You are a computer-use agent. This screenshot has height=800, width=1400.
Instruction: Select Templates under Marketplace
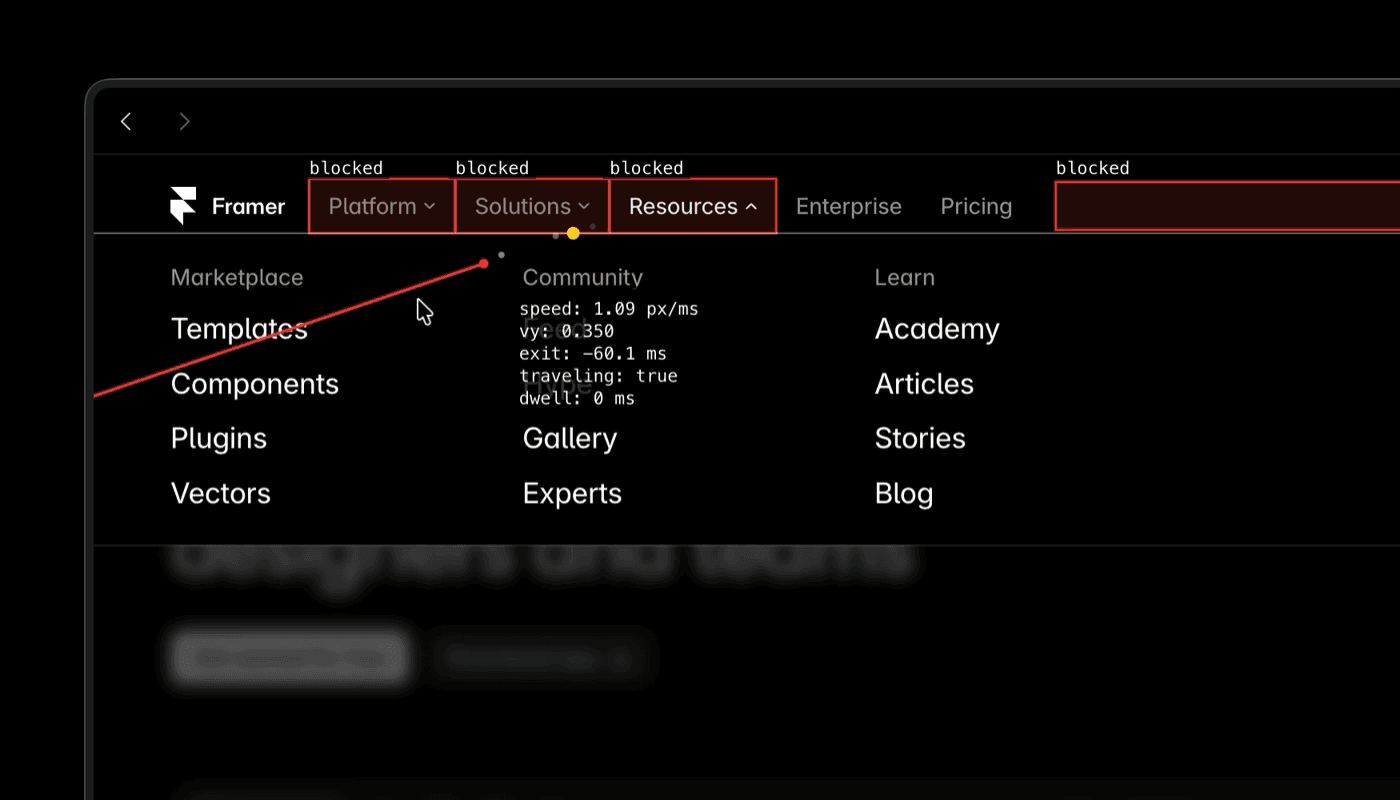point(239,329)
